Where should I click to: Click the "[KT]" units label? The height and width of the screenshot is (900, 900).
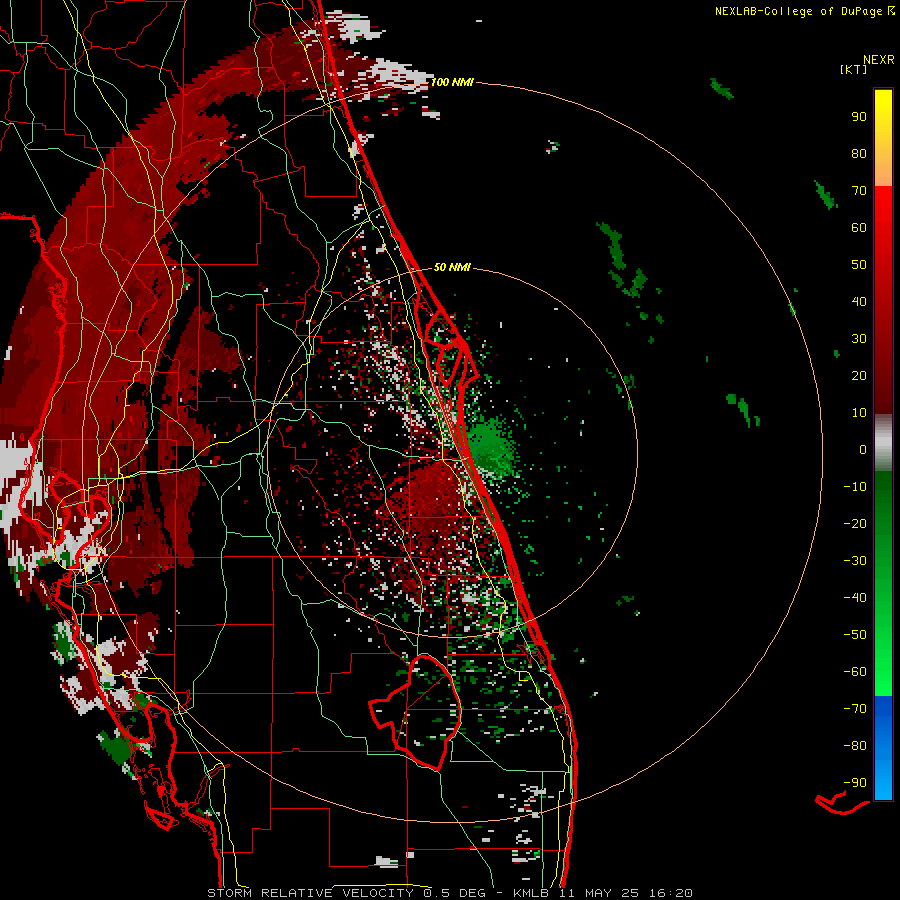854,69
